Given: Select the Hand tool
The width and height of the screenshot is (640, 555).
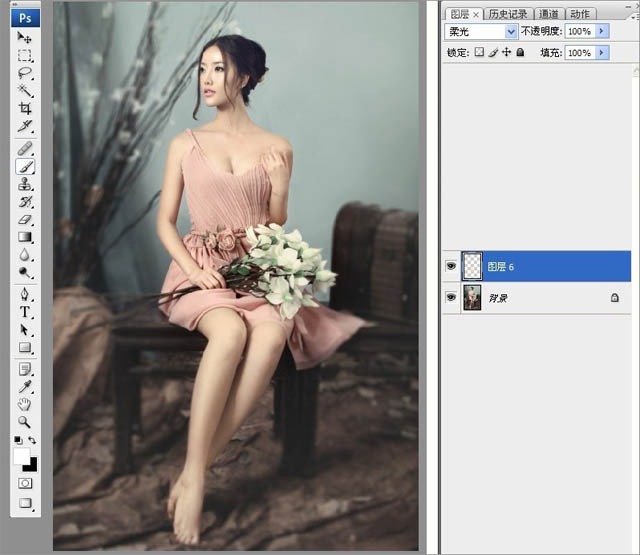Looking at the screenshot, I should click(25, 404).
